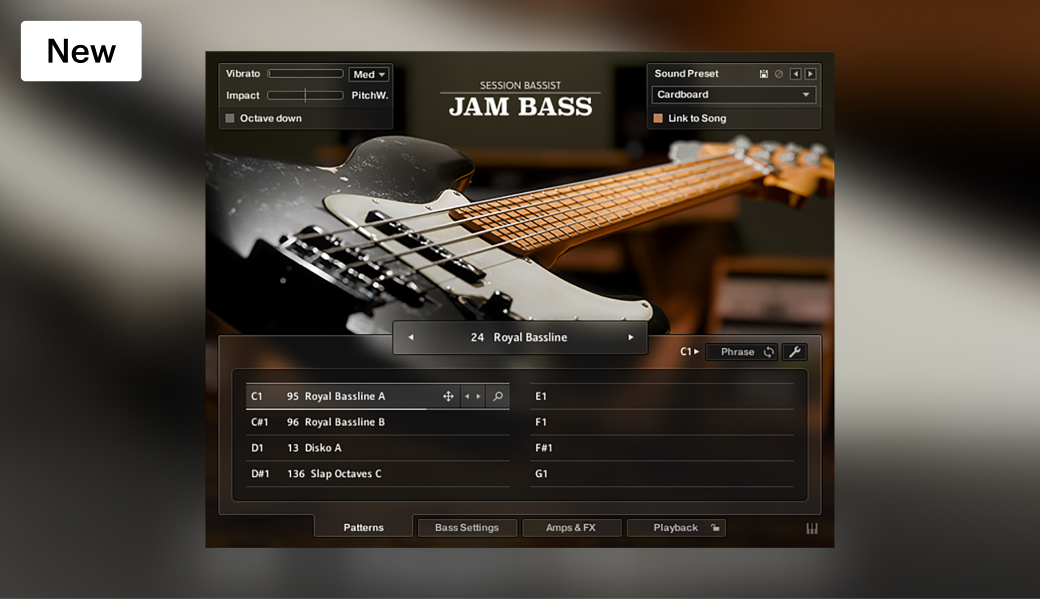Open the Playback tab

(675, 527)
